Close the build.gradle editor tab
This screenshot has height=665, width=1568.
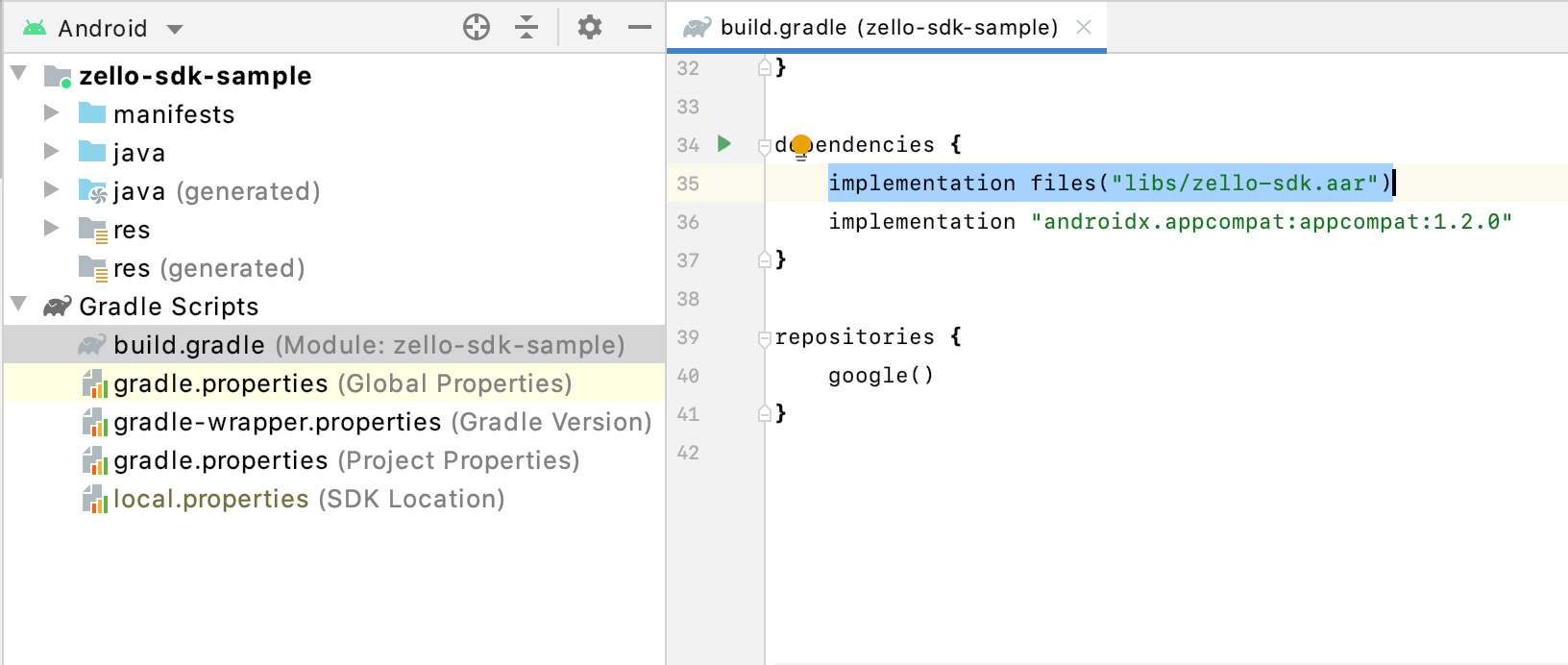click(1084, 27)
